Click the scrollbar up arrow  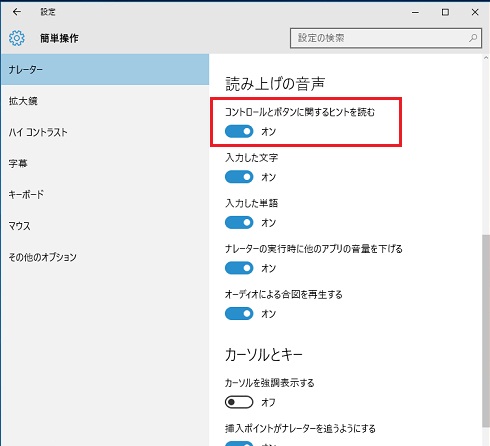(x=486, y=58)
